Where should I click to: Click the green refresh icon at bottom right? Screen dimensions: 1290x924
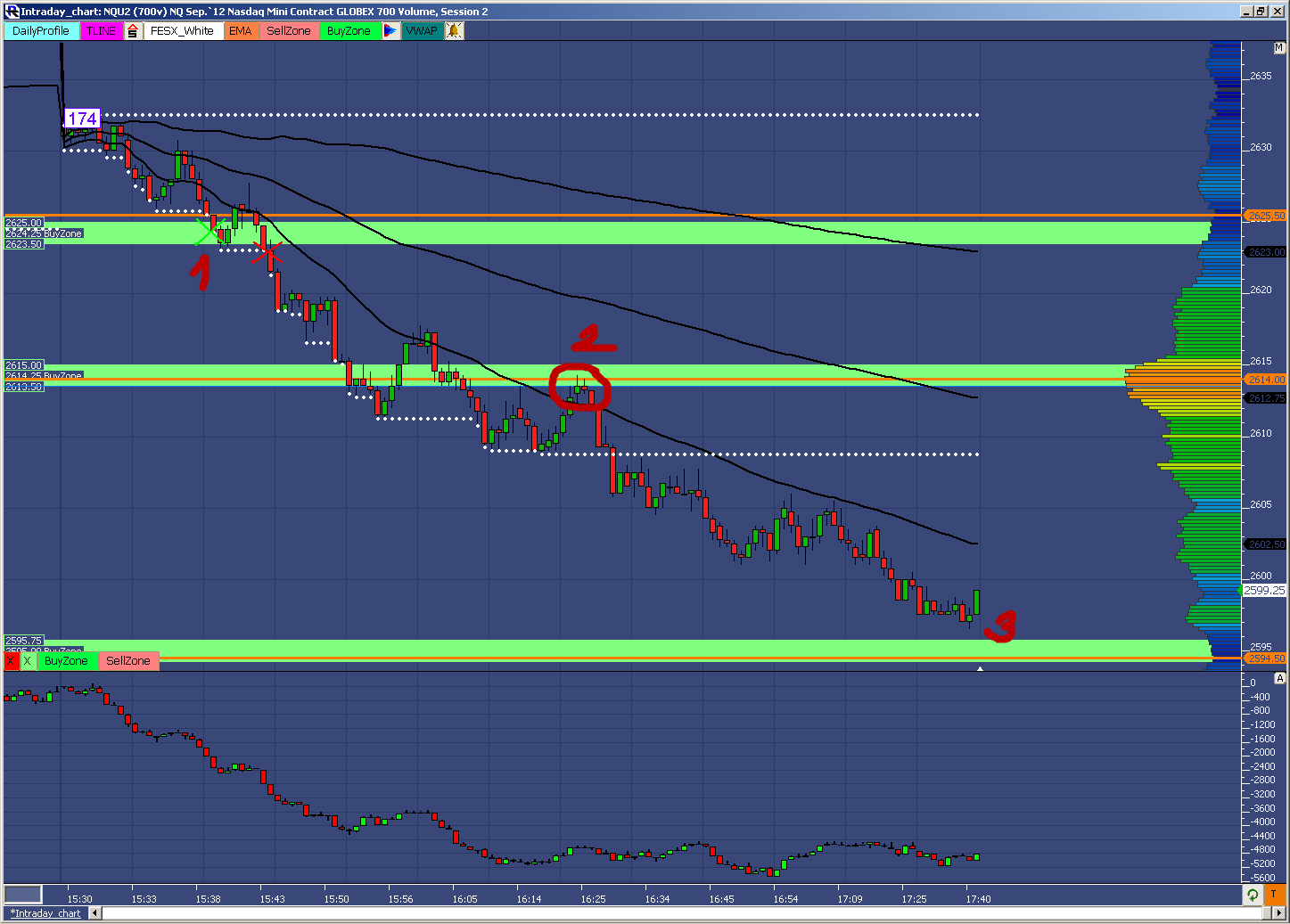click(x=1253, y=895)
